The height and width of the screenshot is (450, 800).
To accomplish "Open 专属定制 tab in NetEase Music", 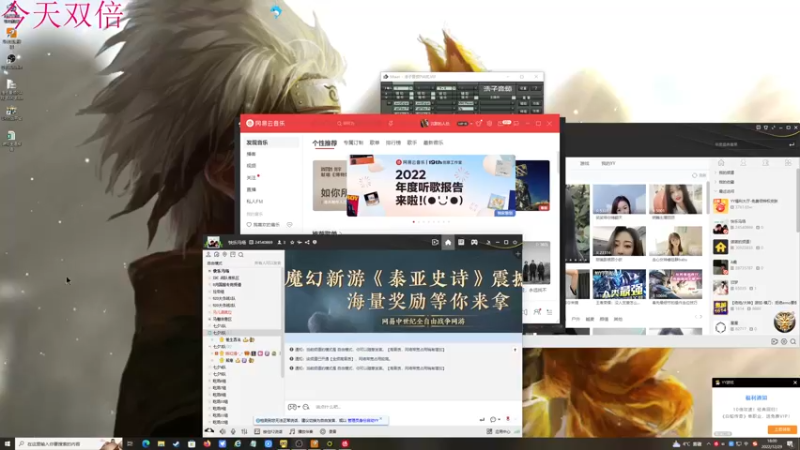I will tap(353, 143).
